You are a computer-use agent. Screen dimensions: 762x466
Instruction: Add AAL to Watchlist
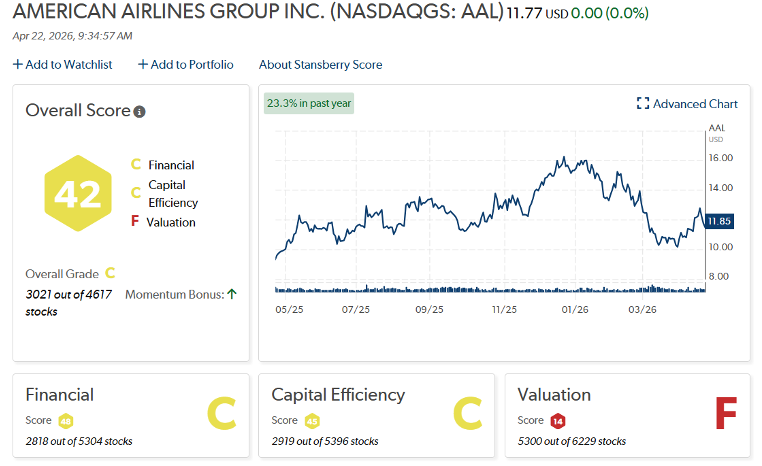click(62, 65)
